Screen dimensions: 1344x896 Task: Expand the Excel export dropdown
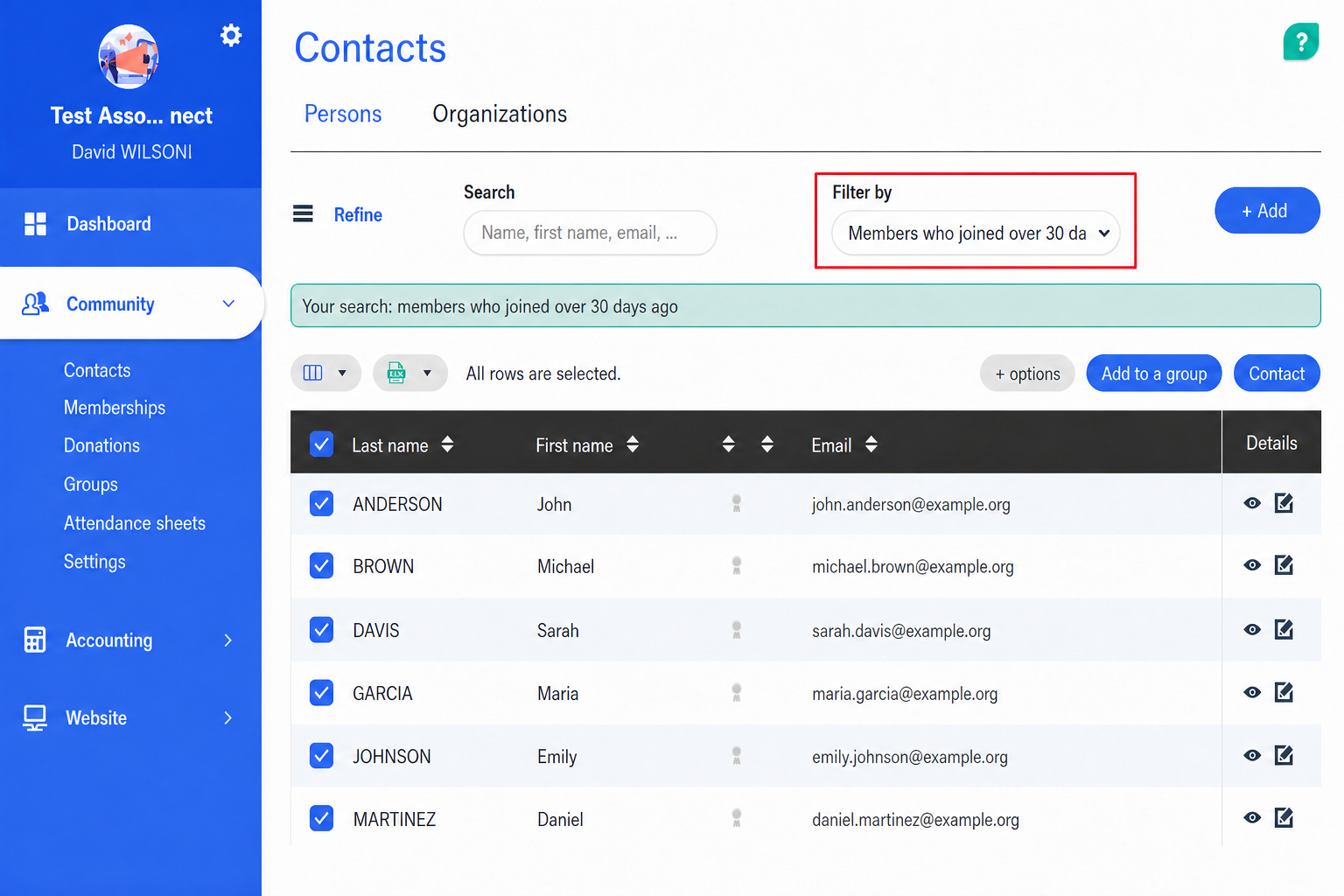[x=409, y=373]
